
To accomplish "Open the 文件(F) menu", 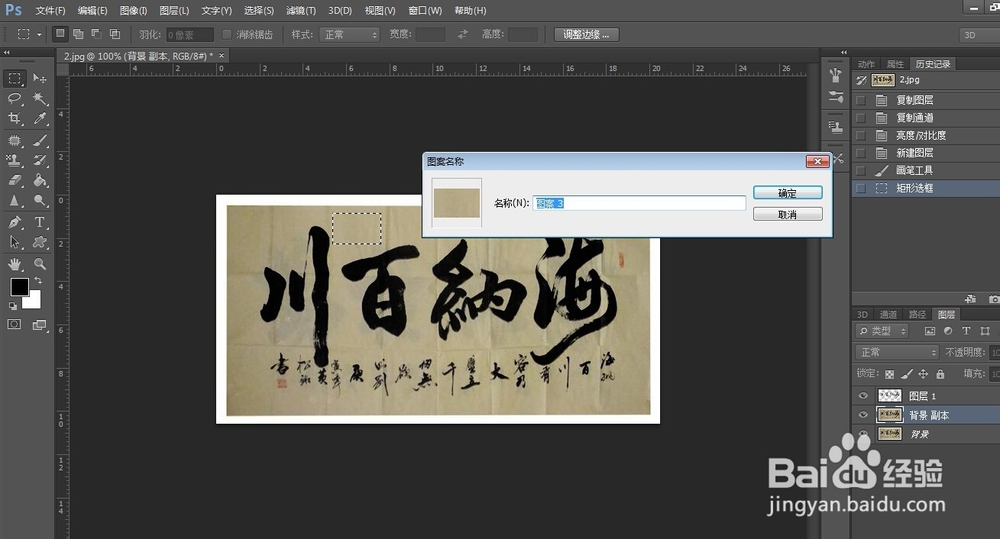I will (x=50, y=10).
